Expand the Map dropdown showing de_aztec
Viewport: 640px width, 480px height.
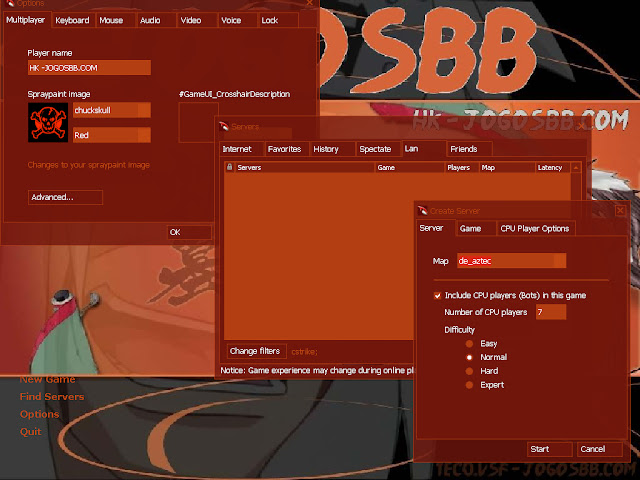[512, 261]
